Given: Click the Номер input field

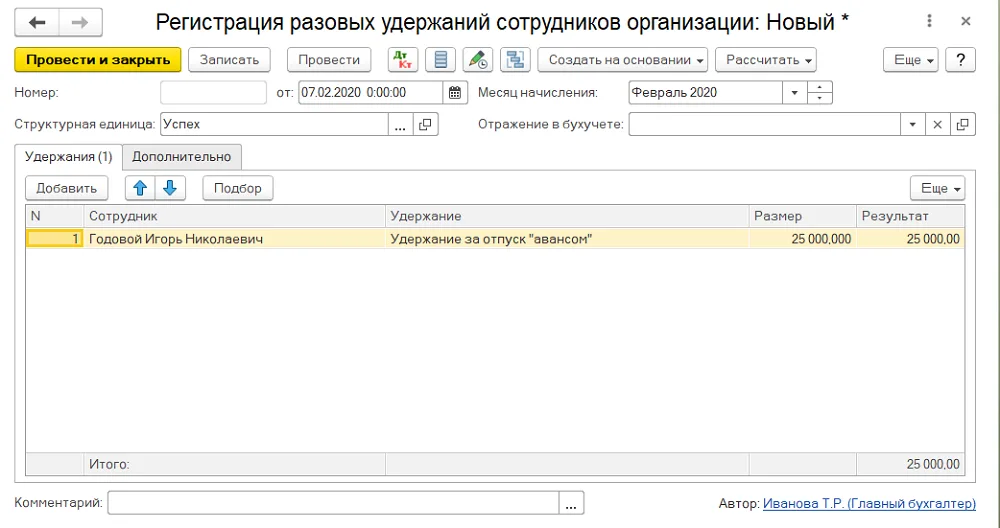Looking at the screenshot, I should [214, 92].
